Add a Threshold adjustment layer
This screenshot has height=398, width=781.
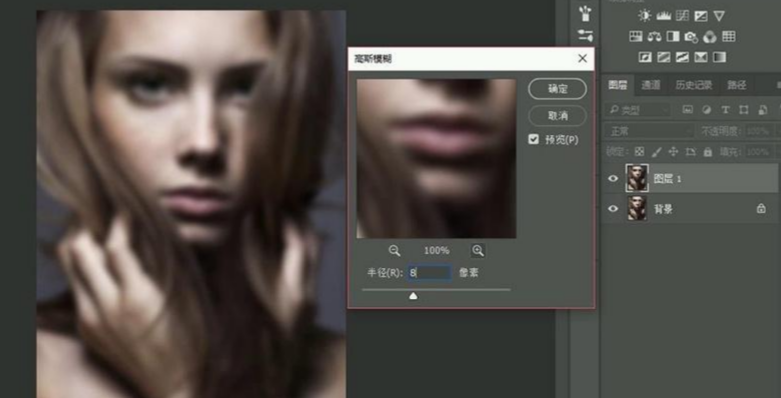(x=682, y=57)
